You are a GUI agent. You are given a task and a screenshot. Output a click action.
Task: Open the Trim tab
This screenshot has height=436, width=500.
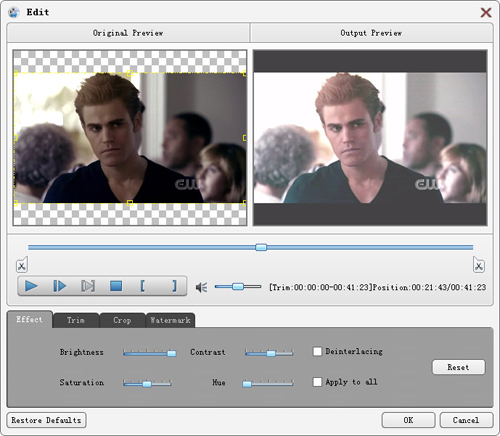coord(76,320)
